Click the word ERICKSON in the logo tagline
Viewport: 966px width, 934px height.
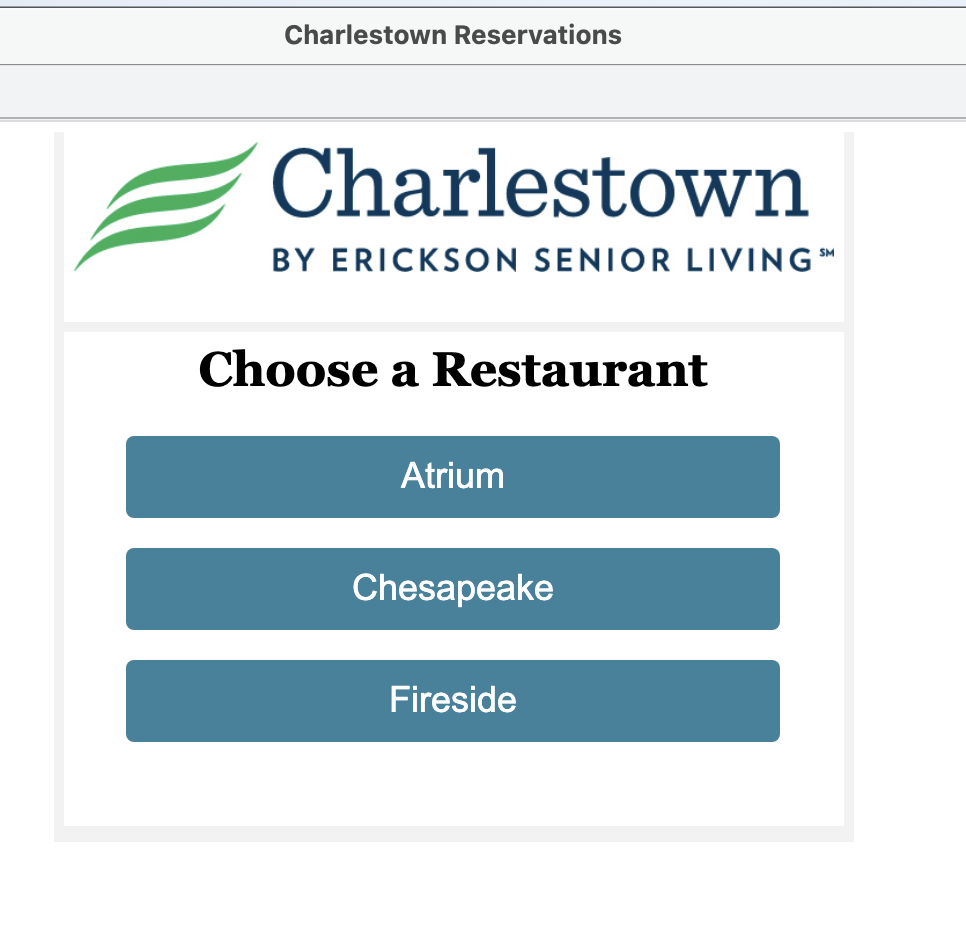412,261
